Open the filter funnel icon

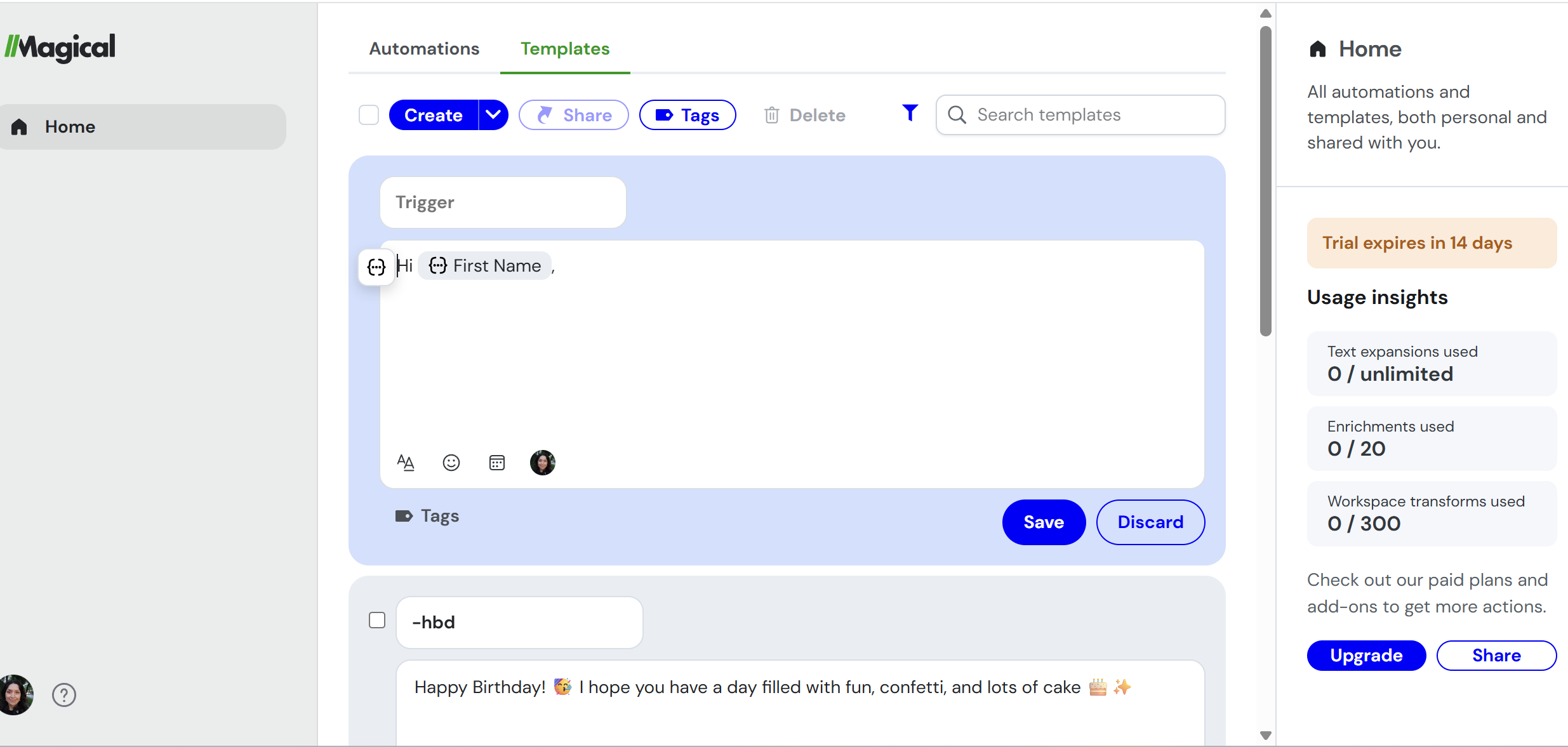click(910, 113)
